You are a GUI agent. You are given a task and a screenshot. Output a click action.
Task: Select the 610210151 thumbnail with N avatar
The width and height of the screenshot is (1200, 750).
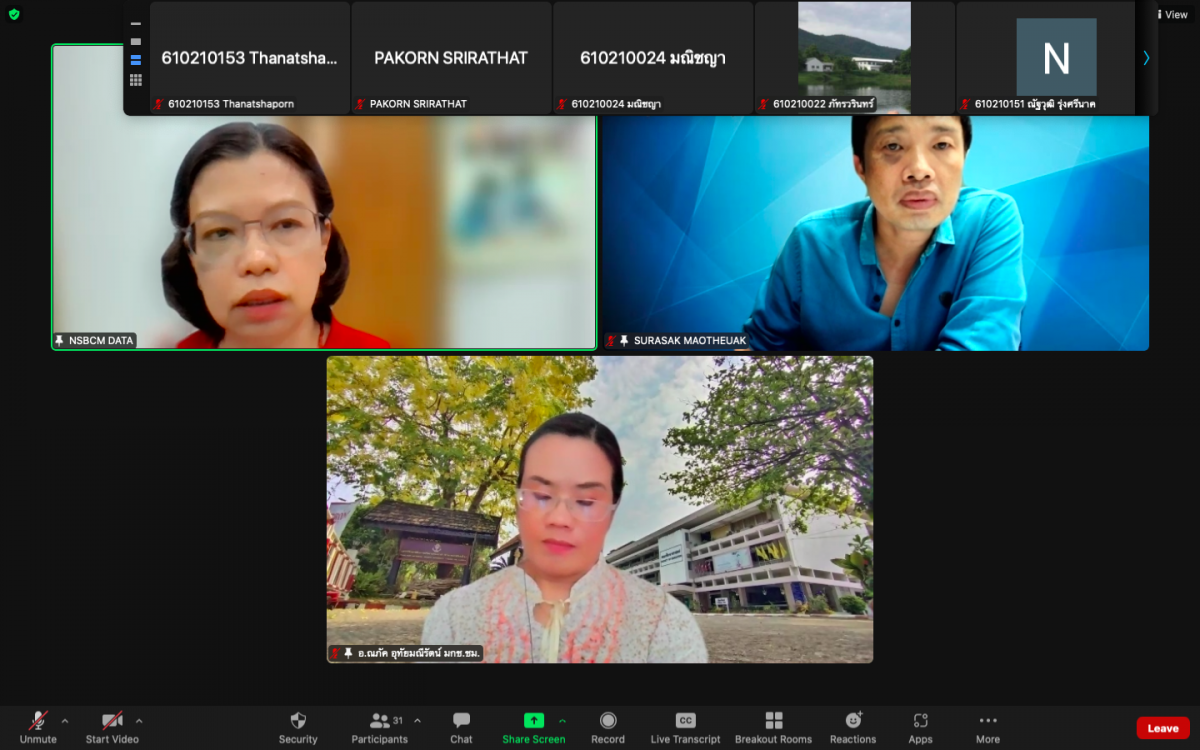[x=1046, y=58]
